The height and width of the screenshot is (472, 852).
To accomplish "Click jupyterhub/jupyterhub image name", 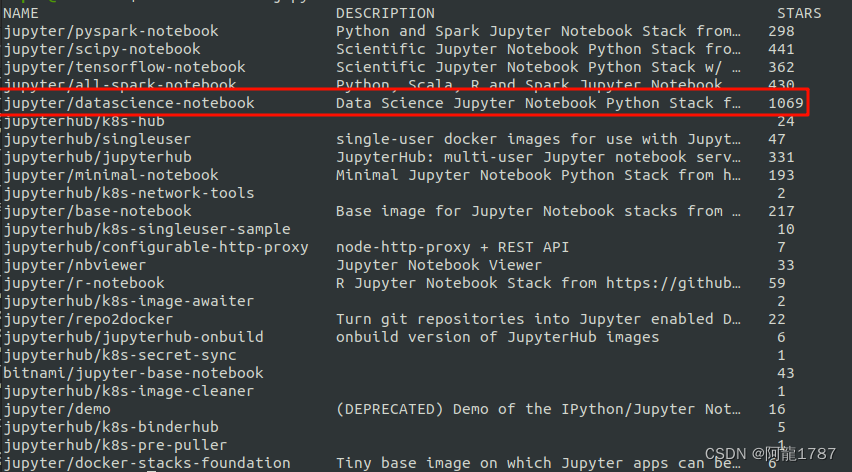I will [x=97, y=157].
